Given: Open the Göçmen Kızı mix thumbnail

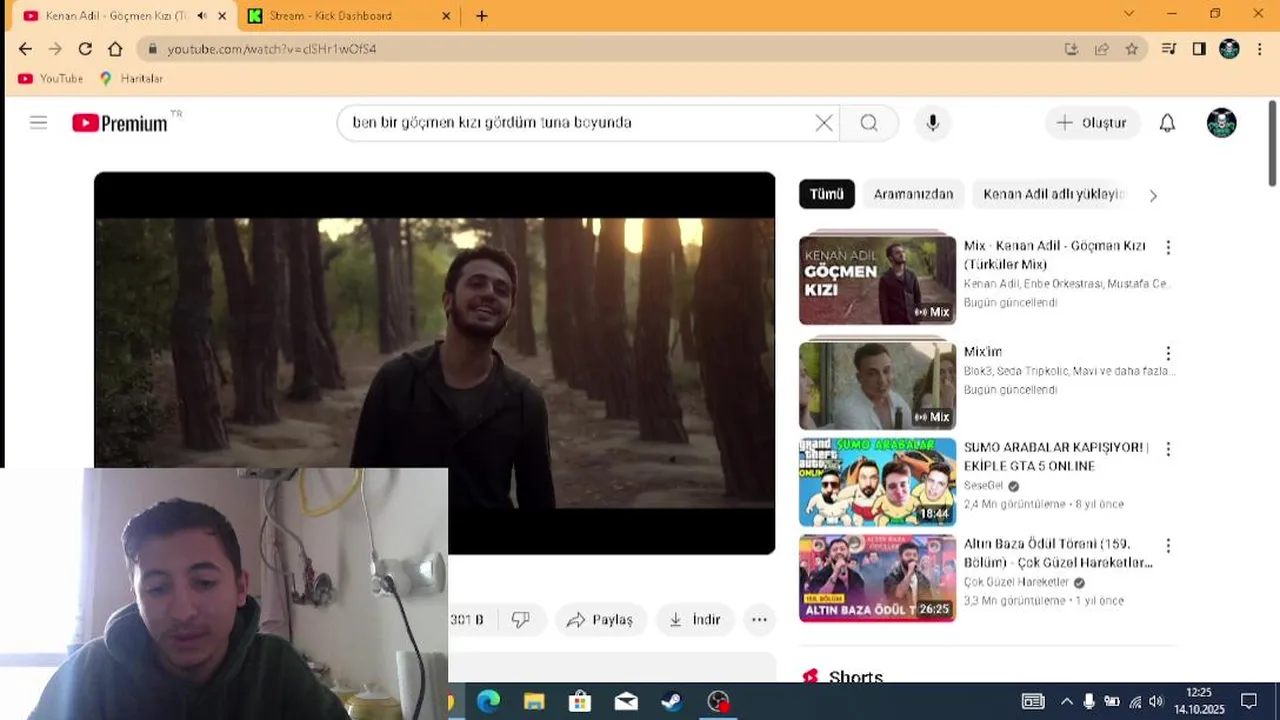Looking at the screenshot, I should (x=877, y=280).
